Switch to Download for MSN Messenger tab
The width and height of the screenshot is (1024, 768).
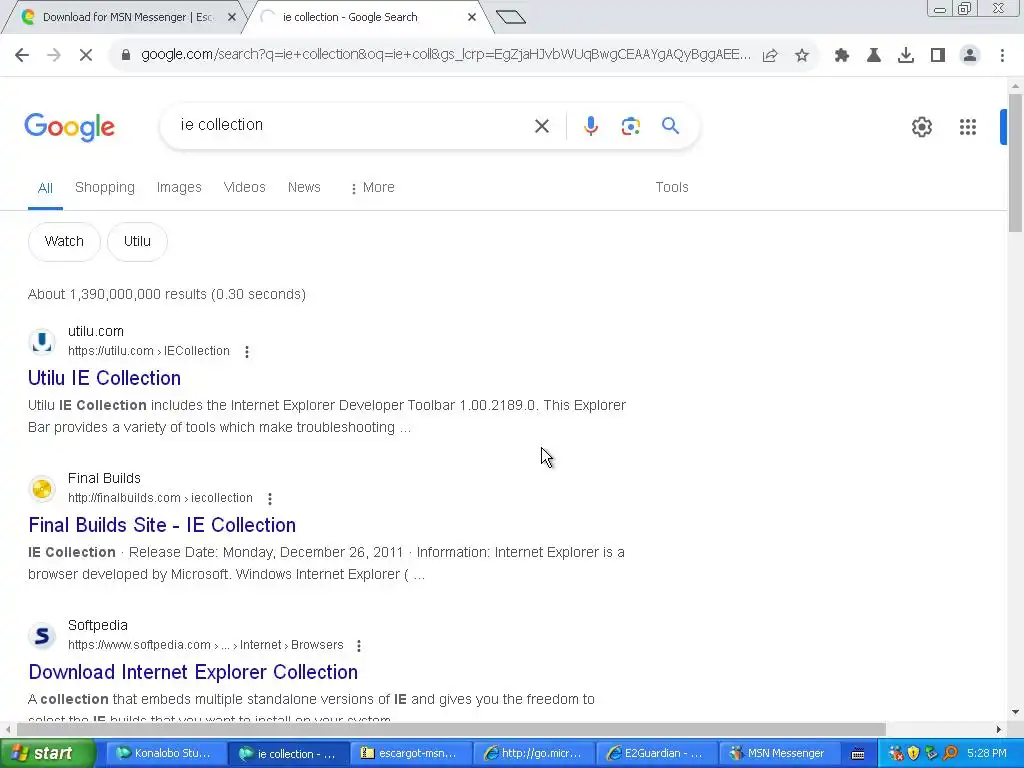click(x=124, y=17)
